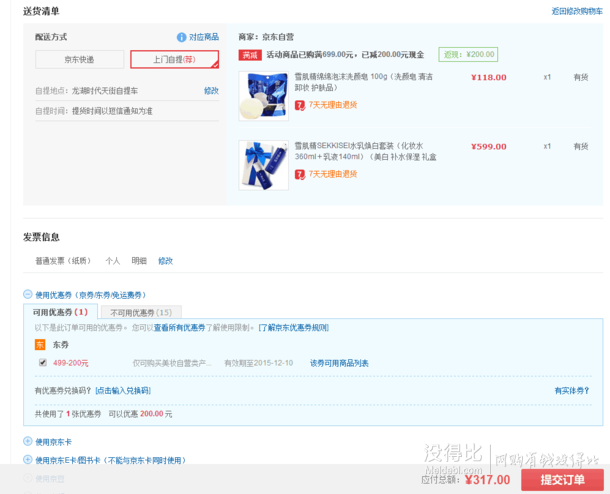This screenshot has height=494, width=610.
Task: Click the 返现: ¥200.00 badge
Action: (468, 54)
